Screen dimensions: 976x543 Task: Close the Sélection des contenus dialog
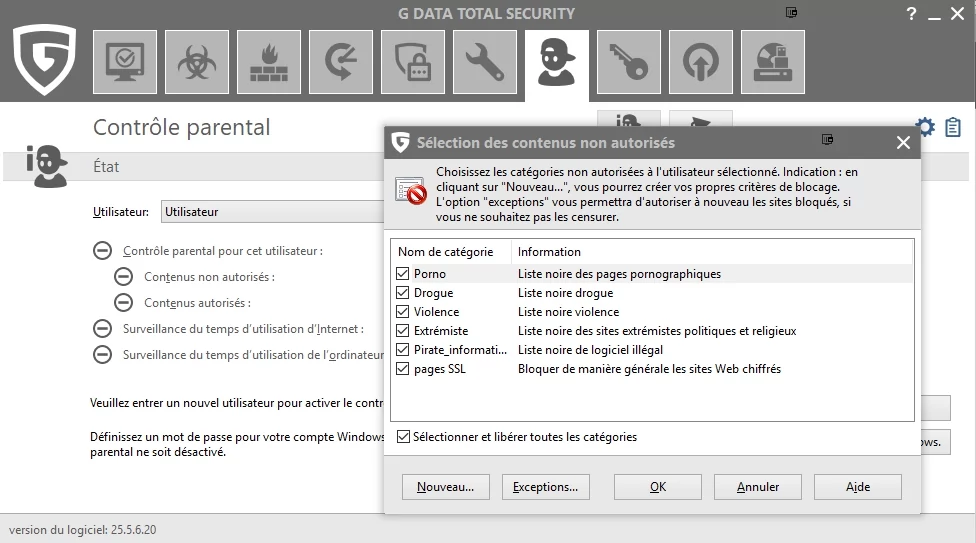[903, 143]
